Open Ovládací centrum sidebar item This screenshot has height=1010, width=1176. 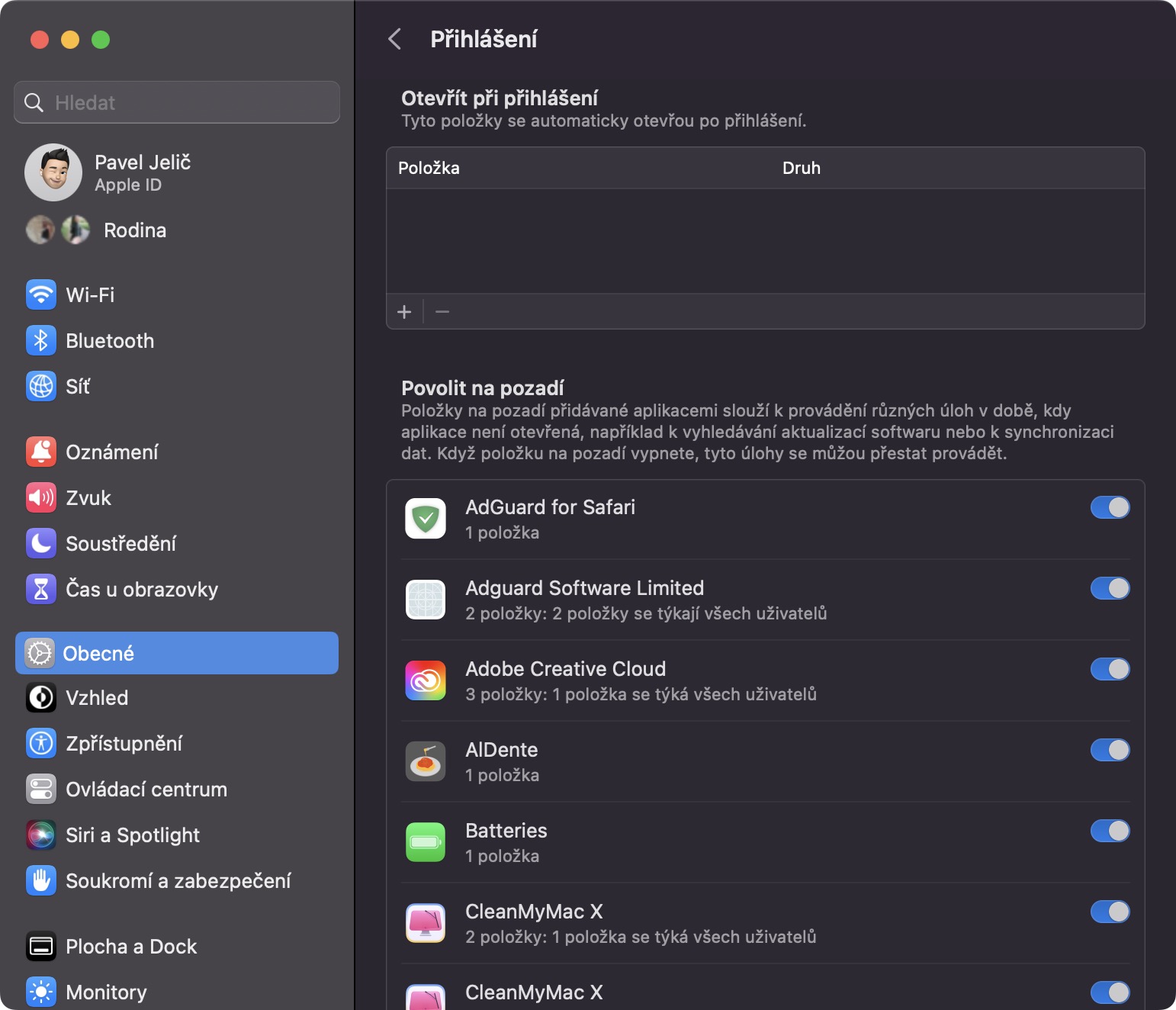pos(146,789)
